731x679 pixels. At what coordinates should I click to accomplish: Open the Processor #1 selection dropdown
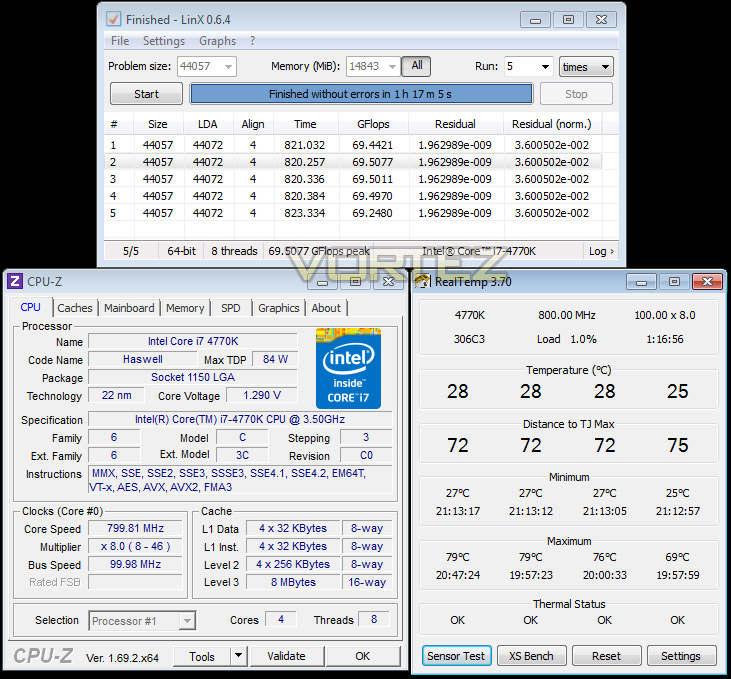tap(187, 621)
